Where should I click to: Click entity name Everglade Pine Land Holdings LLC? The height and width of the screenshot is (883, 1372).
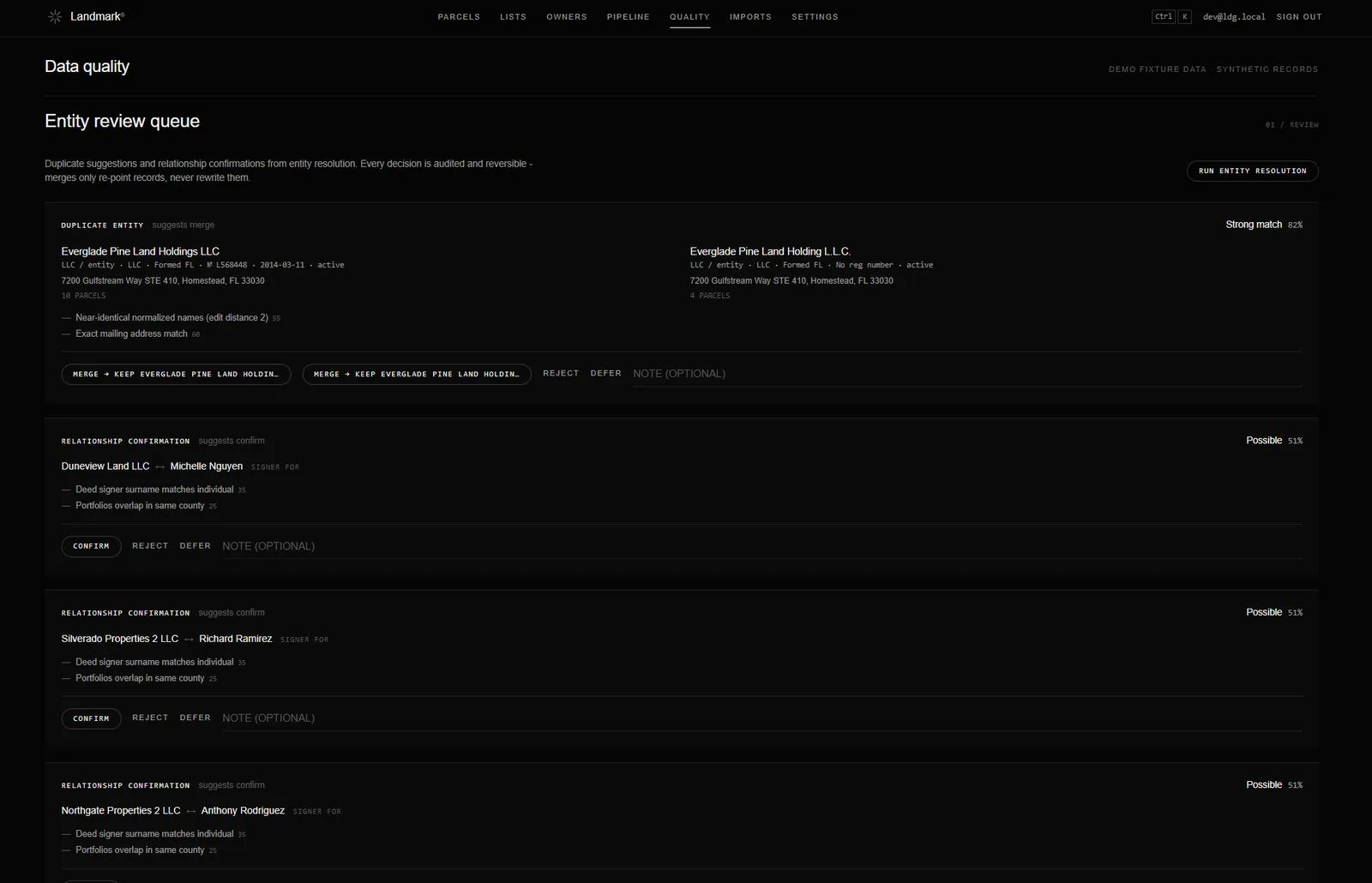(x=141, y=251)
